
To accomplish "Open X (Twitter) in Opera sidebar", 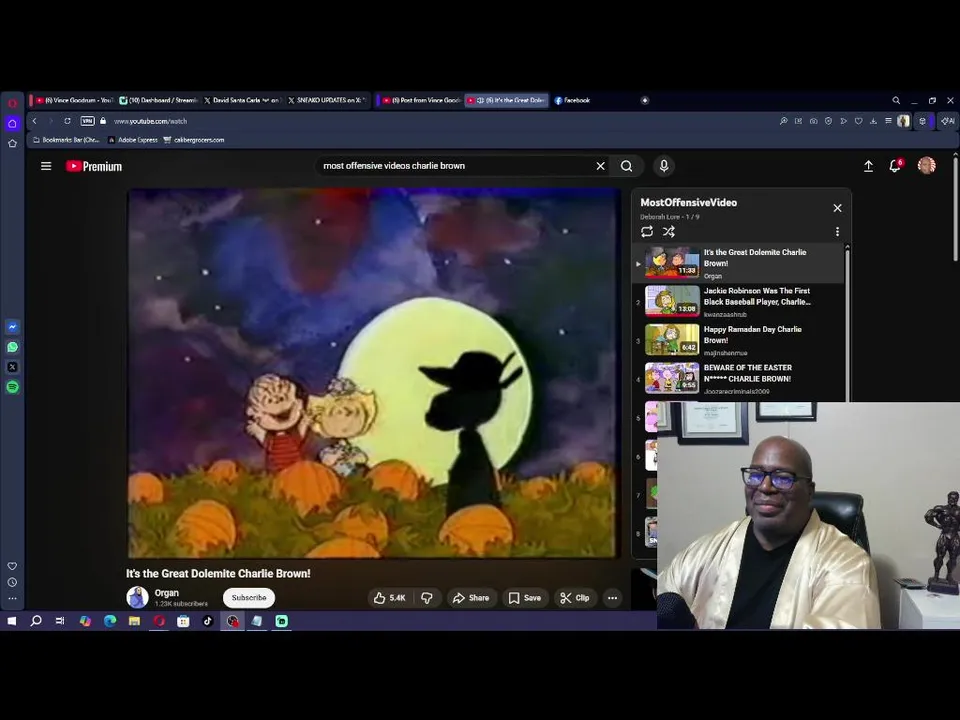I will coord(12,367).
